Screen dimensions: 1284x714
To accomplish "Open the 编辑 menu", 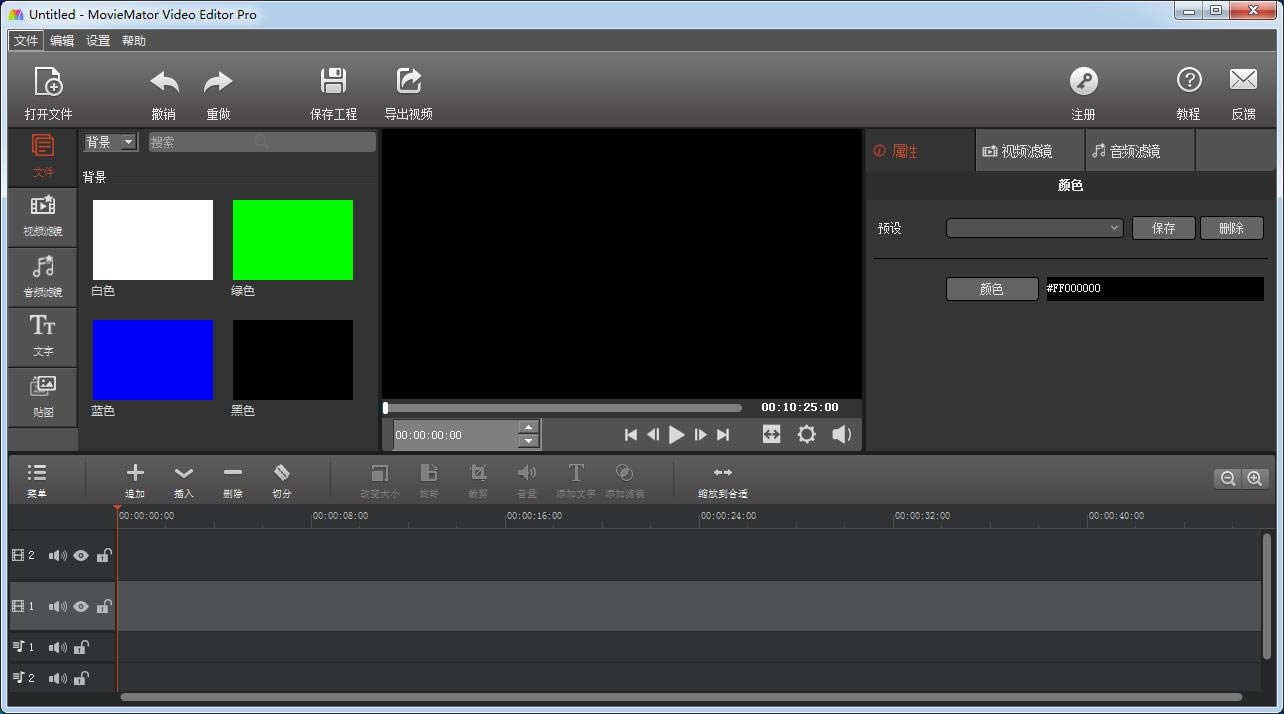I will [62, 41].
